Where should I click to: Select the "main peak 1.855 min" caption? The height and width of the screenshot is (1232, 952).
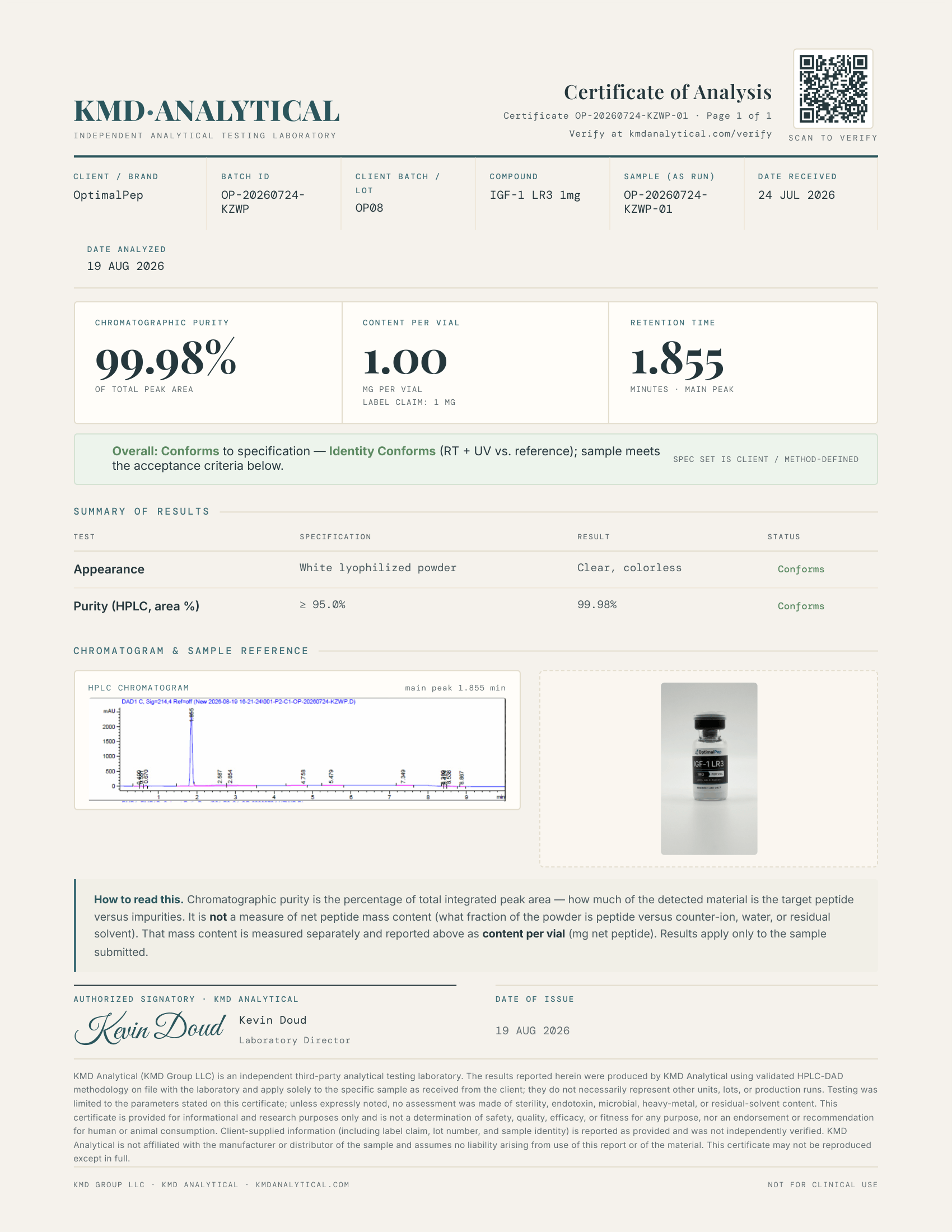[x=455, y=688]
